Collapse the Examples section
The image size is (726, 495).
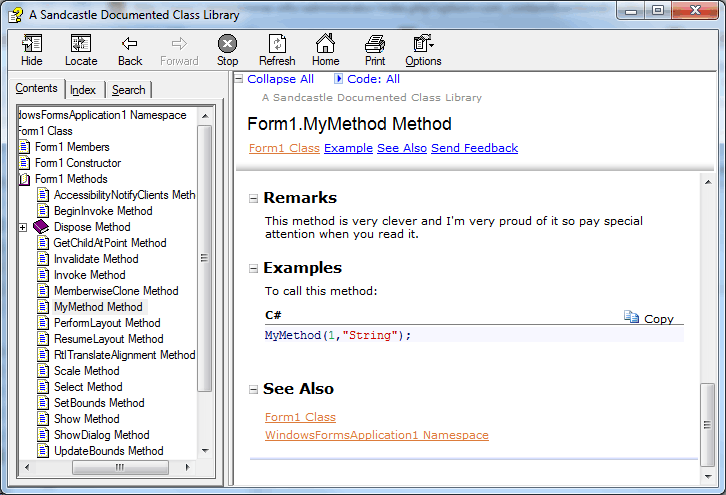253,269
